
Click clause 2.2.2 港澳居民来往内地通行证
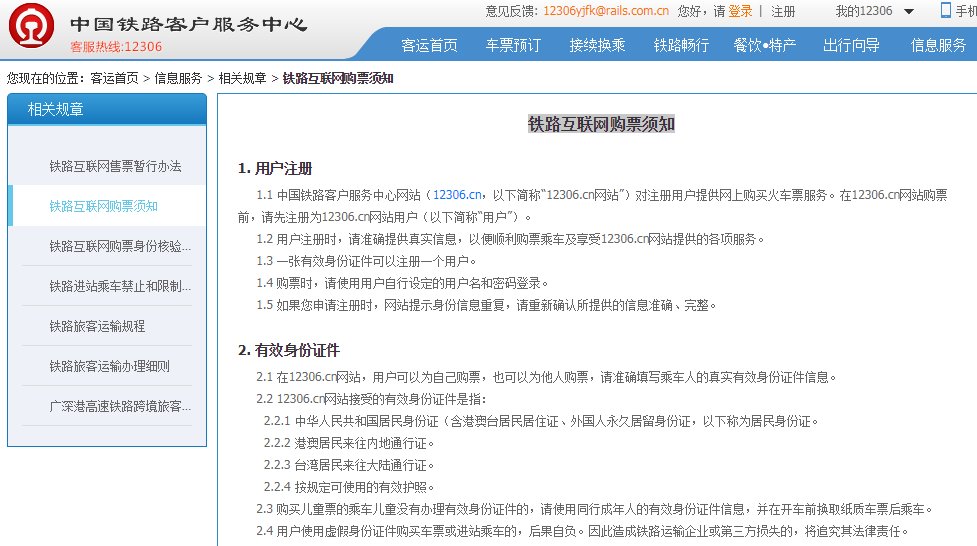click(349, 443)
